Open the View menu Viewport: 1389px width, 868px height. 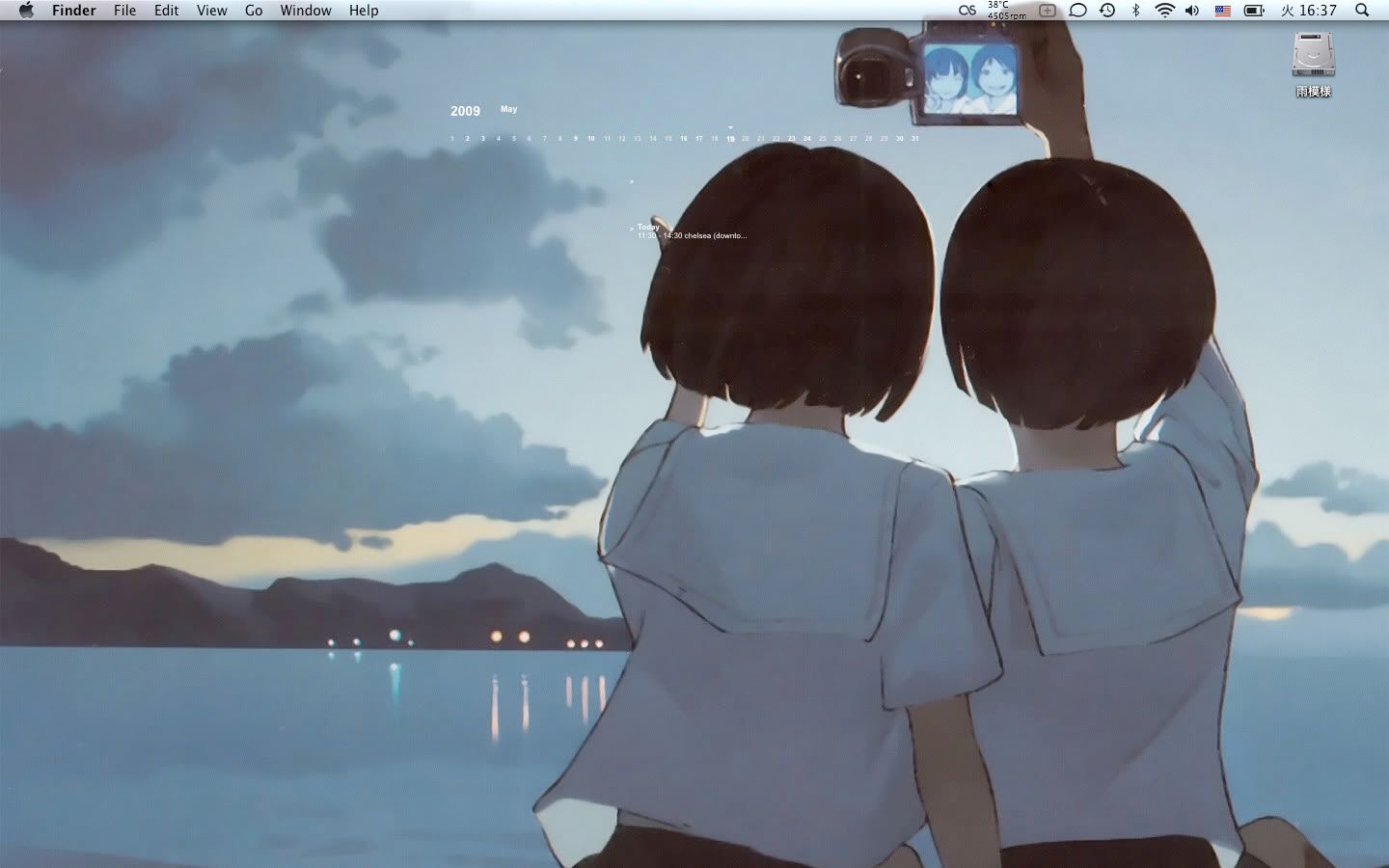pos(211,11)
